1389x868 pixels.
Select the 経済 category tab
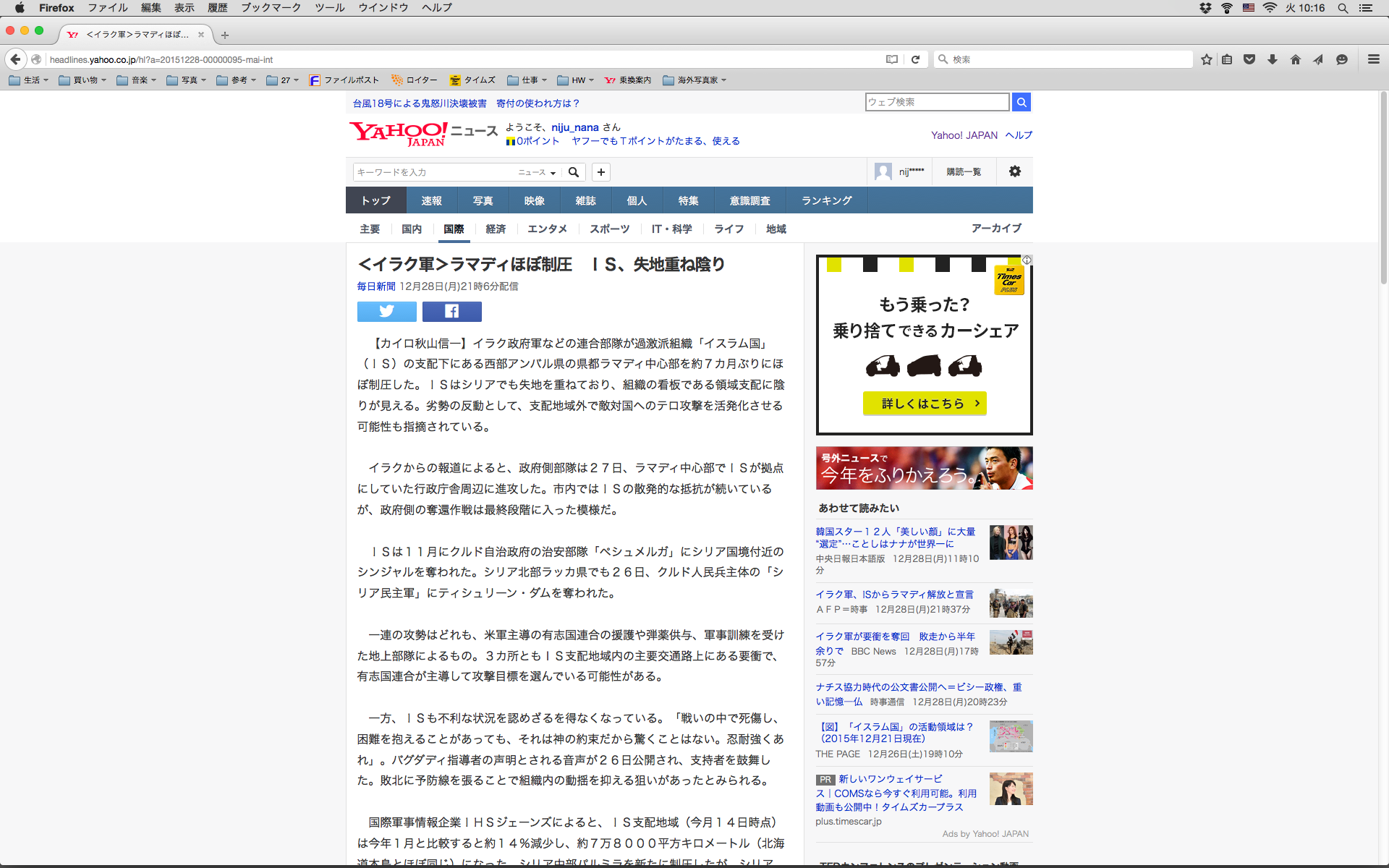point(496,229)
